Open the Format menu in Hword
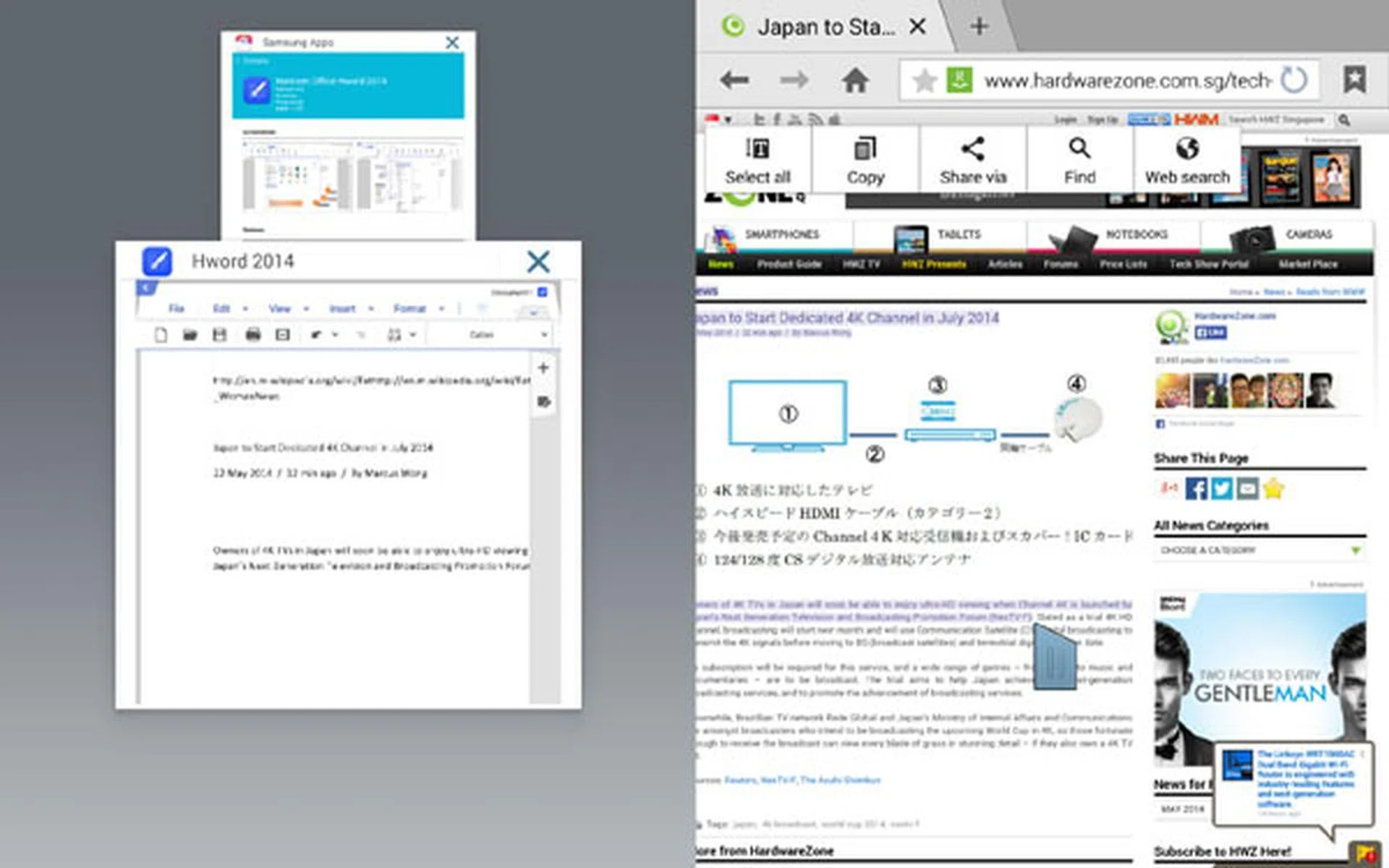Image resolution: width=1389 pixels, height=868 pixels. 410,308
